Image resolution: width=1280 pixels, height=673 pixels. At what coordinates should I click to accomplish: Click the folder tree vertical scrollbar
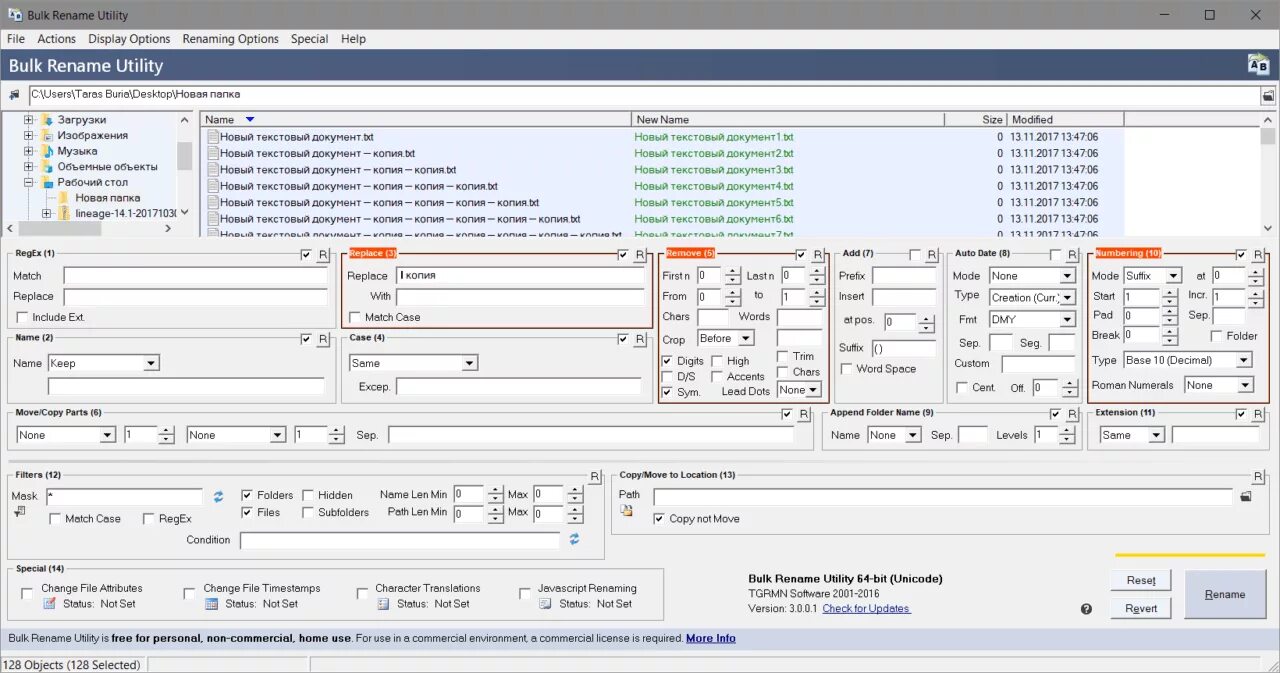(x=184, y=166)
